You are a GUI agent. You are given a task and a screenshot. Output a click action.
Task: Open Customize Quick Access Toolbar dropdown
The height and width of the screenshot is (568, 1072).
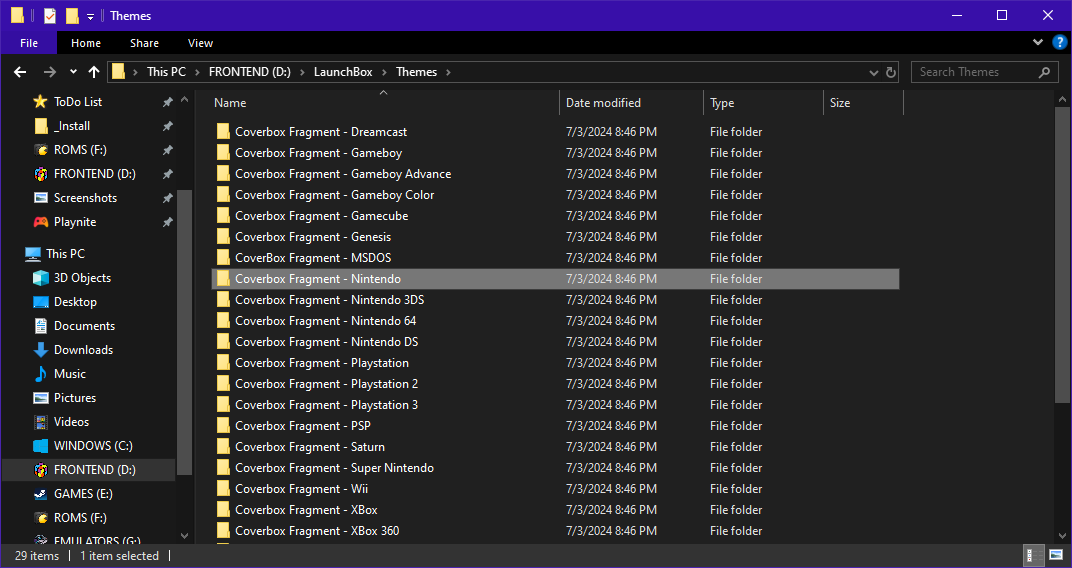click(90, 16)
